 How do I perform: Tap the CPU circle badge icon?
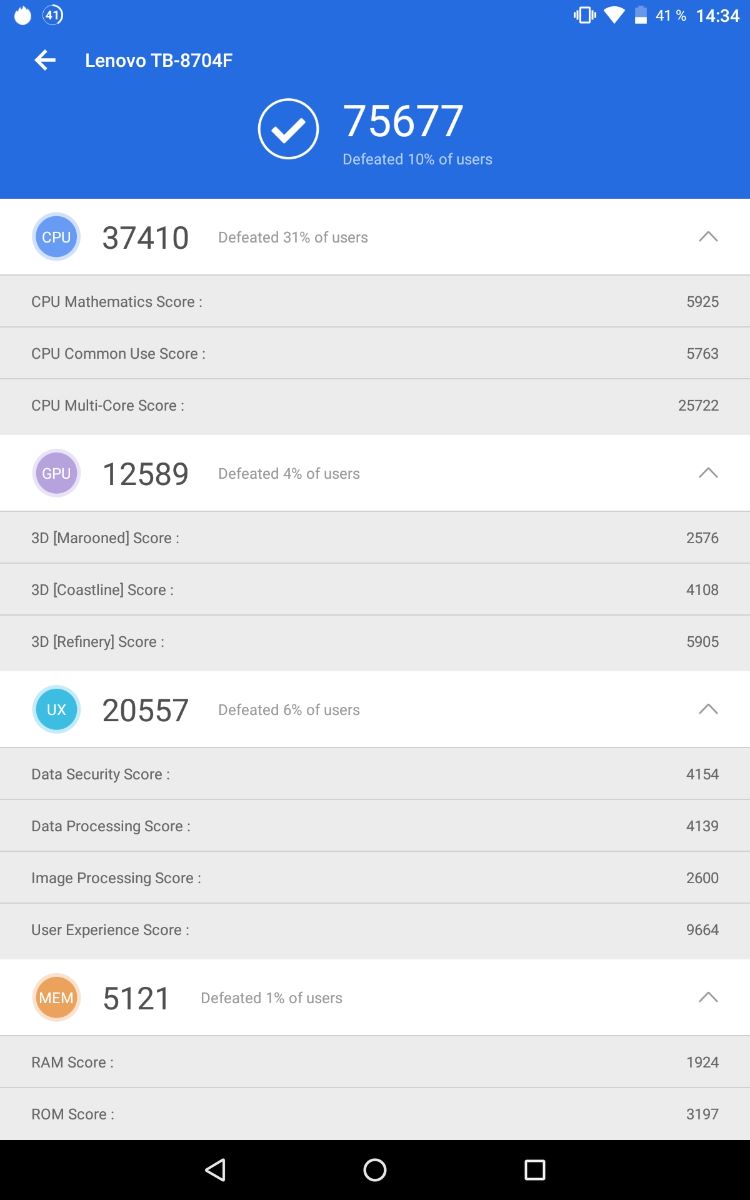point(56,237)
